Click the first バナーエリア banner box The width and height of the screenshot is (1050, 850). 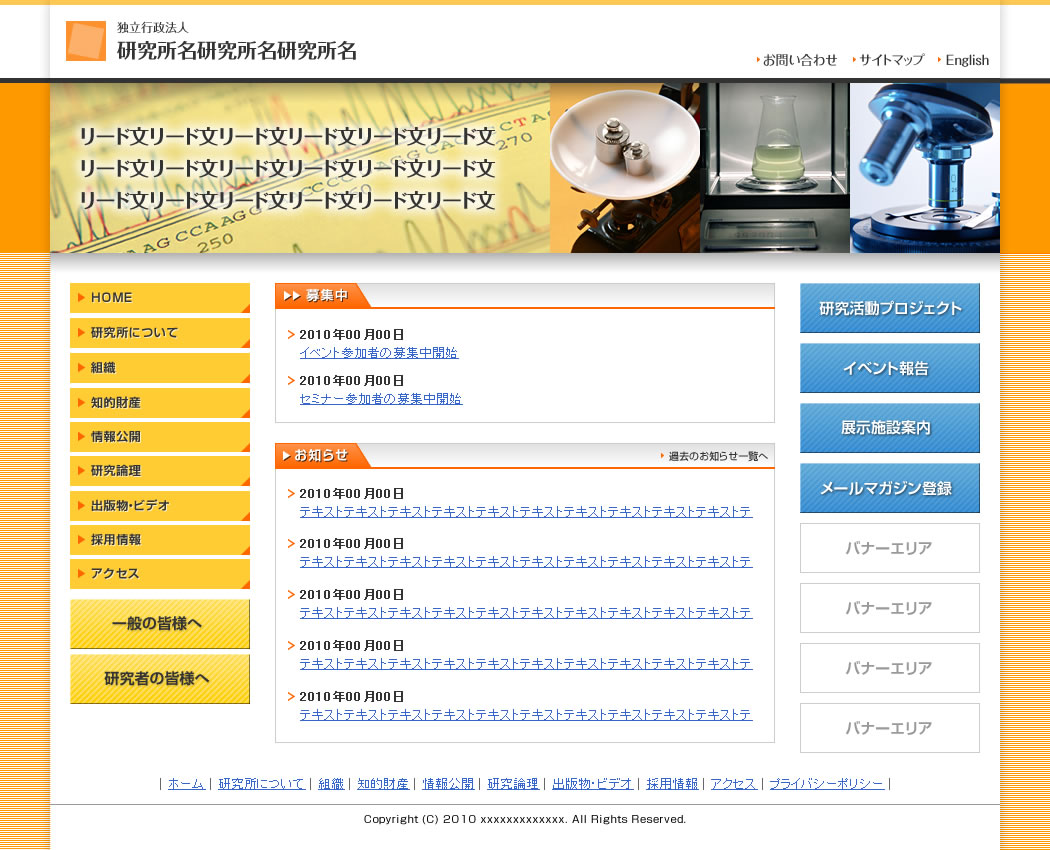(890, 548)
